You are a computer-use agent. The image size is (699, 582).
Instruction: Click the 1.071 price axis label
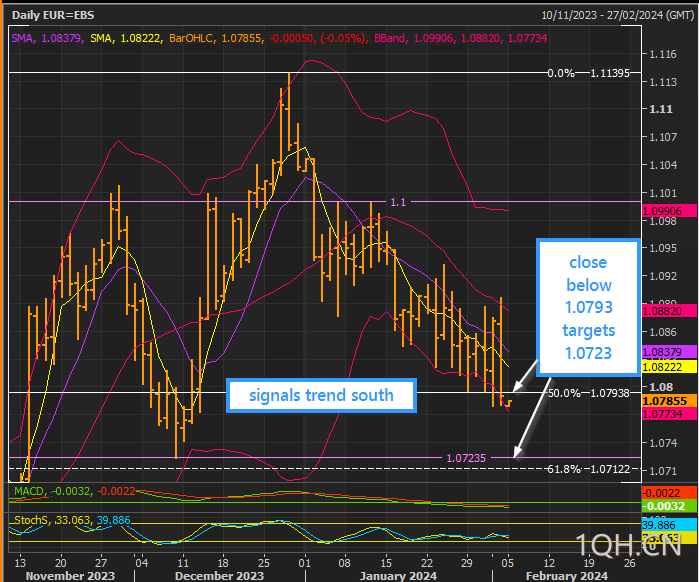[662, 471]
